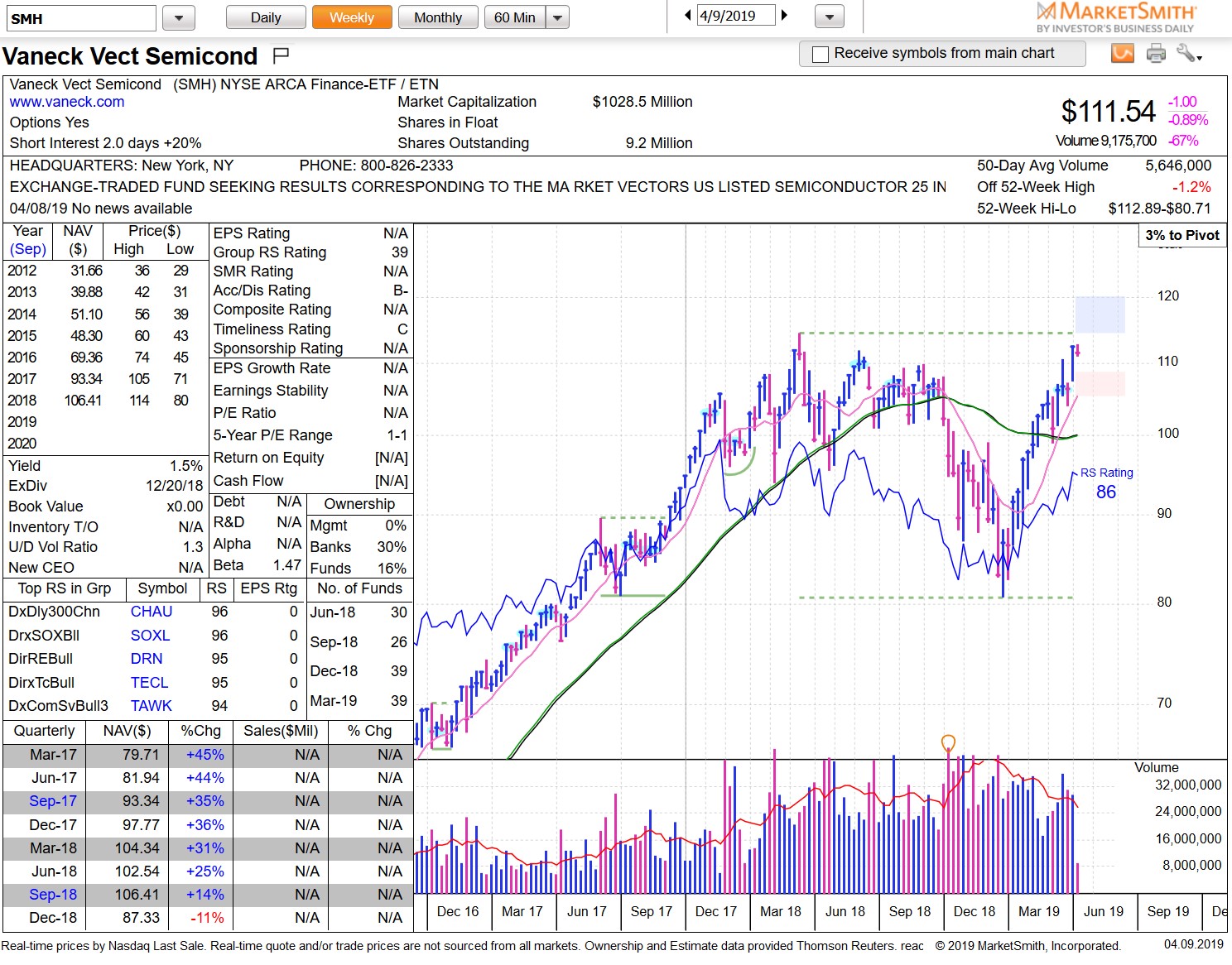The image size is (1232, 965).
Task: Step back to the previous date arrow
Action: click(686, 15)
